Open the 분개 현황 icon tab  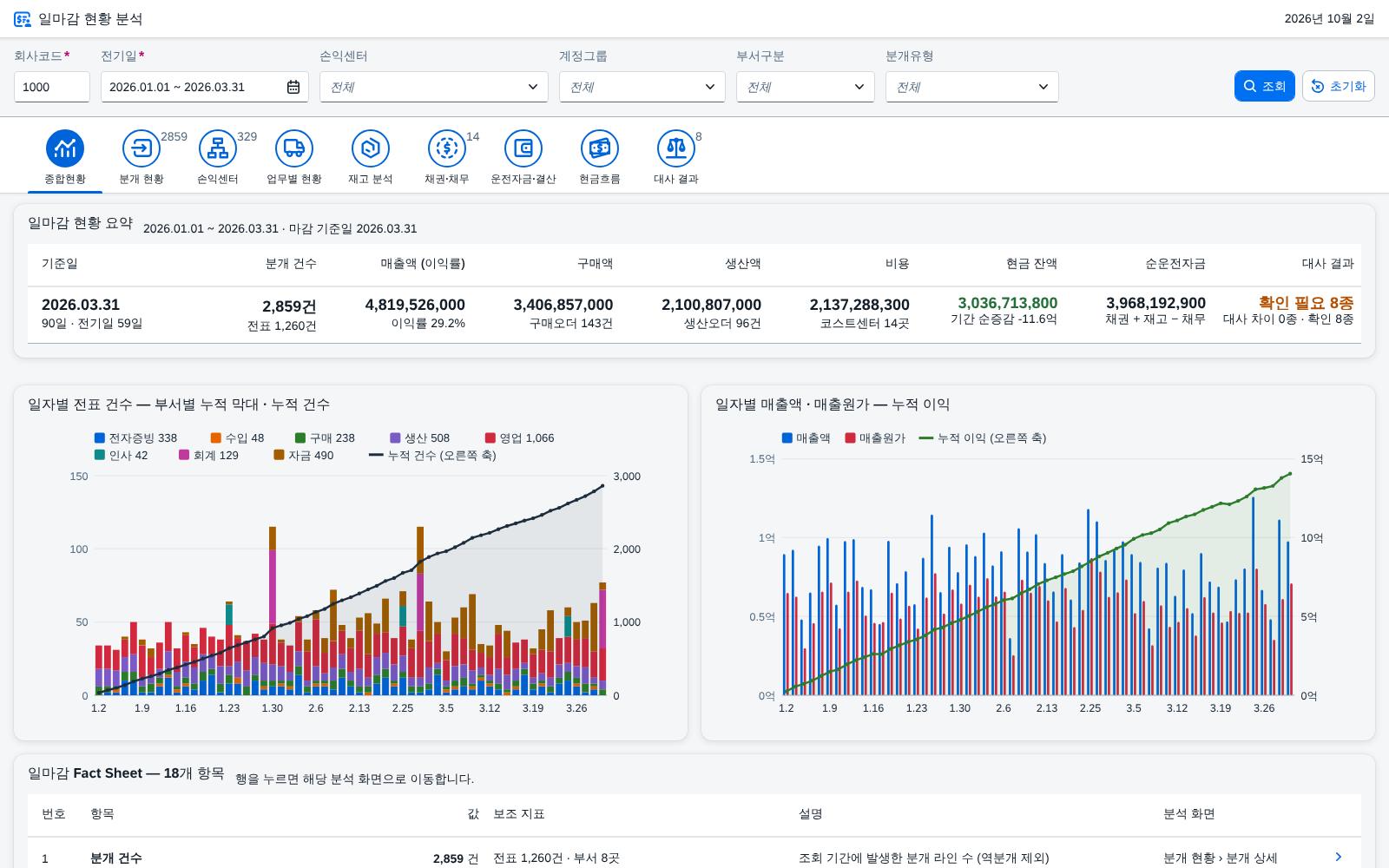tap(142, 148)
